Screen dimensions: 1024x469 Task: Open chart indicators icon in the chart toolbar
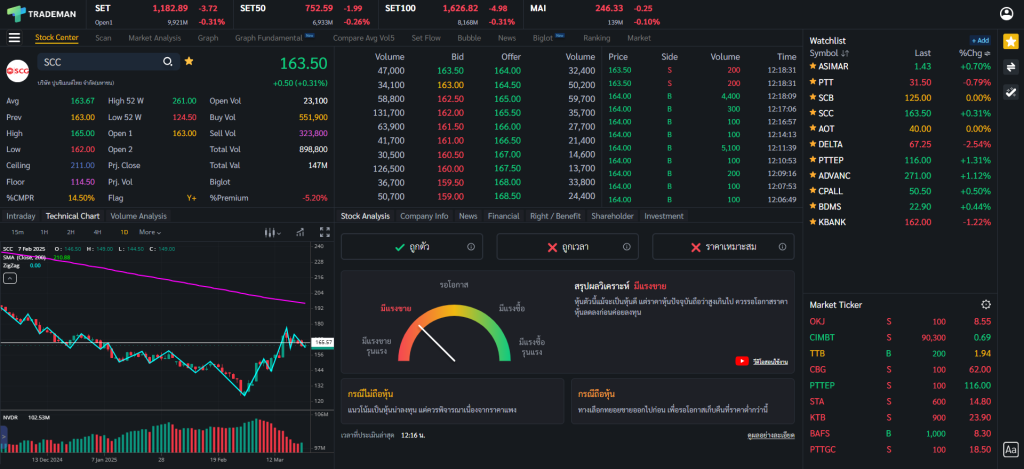[x=298, y=232]
